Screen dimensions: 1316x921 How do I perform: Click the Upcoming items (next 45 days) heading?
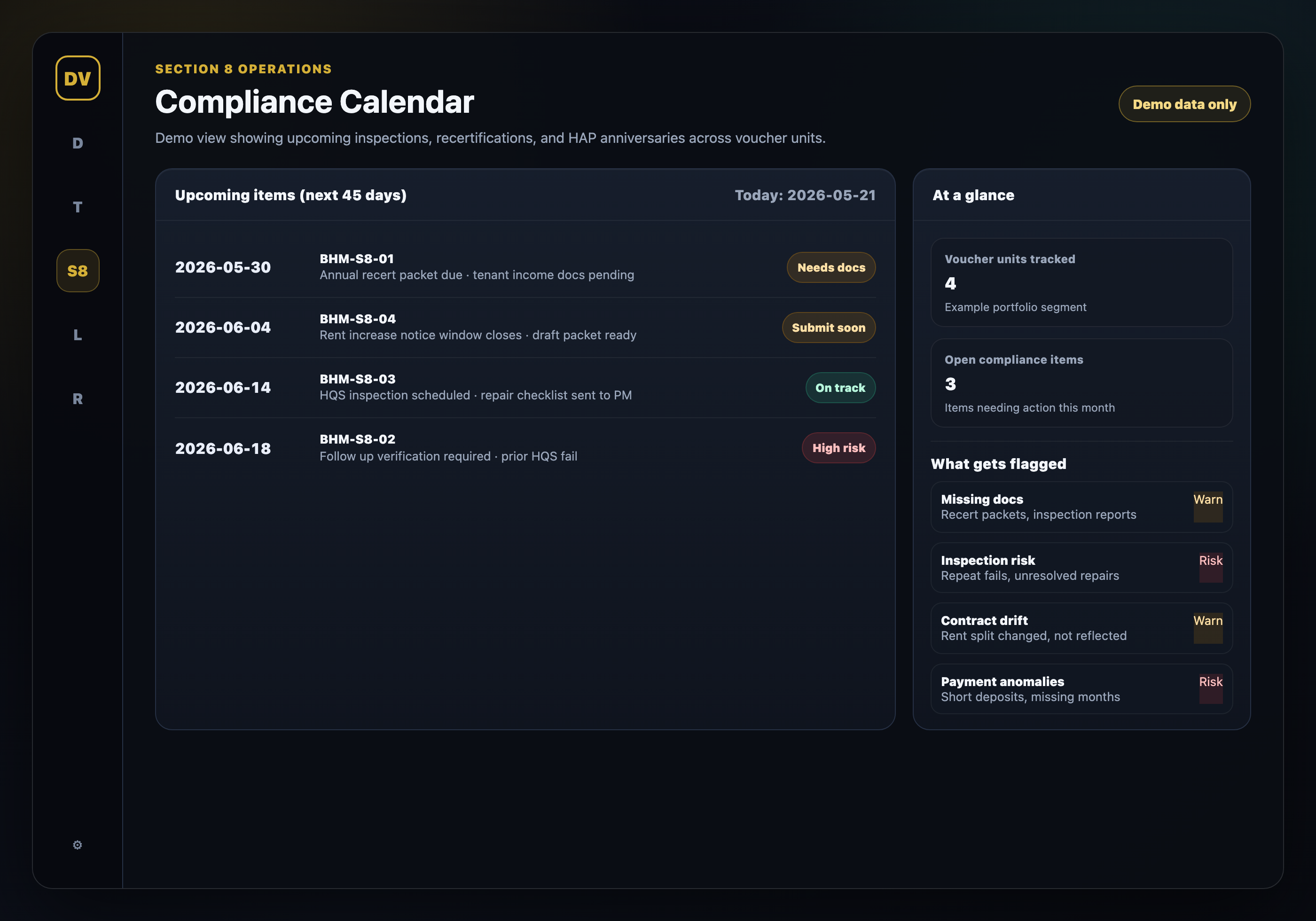click(x=290, y=195)
